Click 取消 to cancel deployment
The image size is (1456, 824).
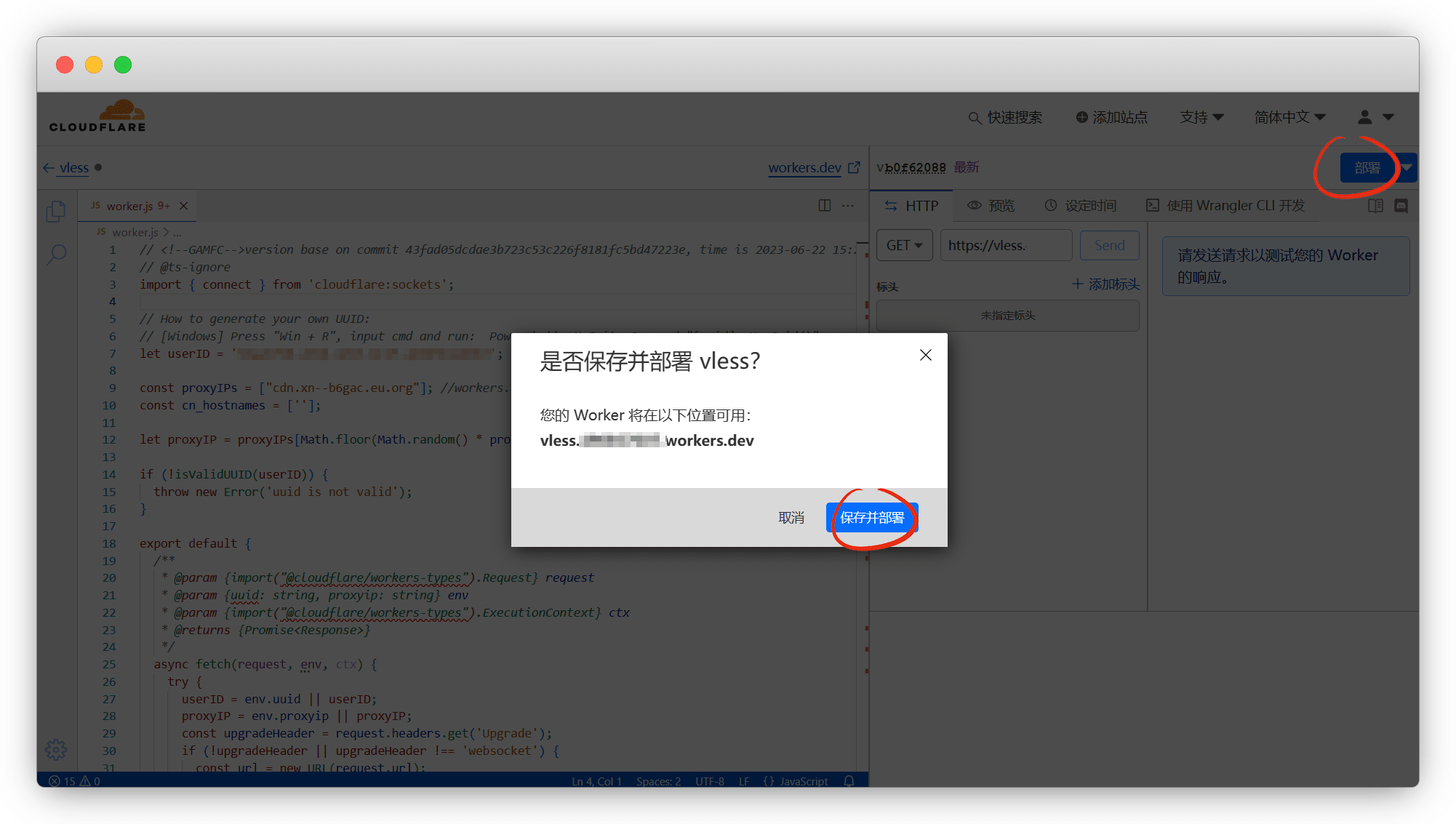(x=791, y=517)
